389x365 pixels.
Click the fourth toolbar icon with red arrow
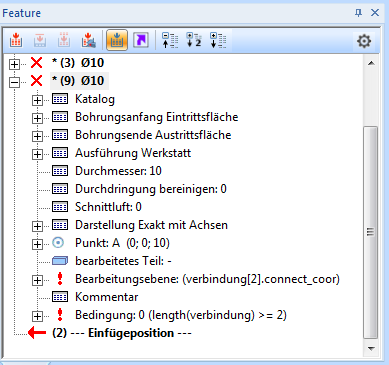click(89, 40)
